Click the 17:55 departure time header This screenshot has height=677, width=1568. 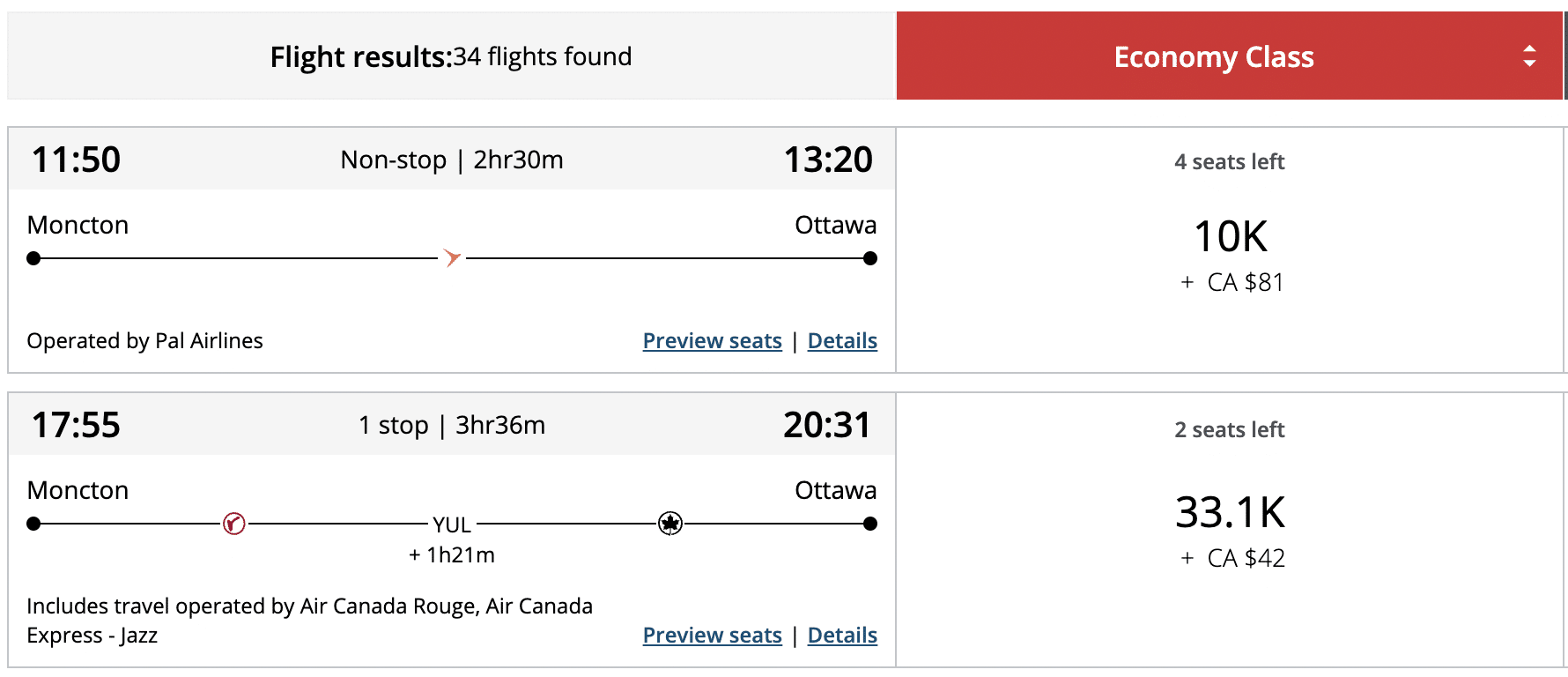point(77,426)
